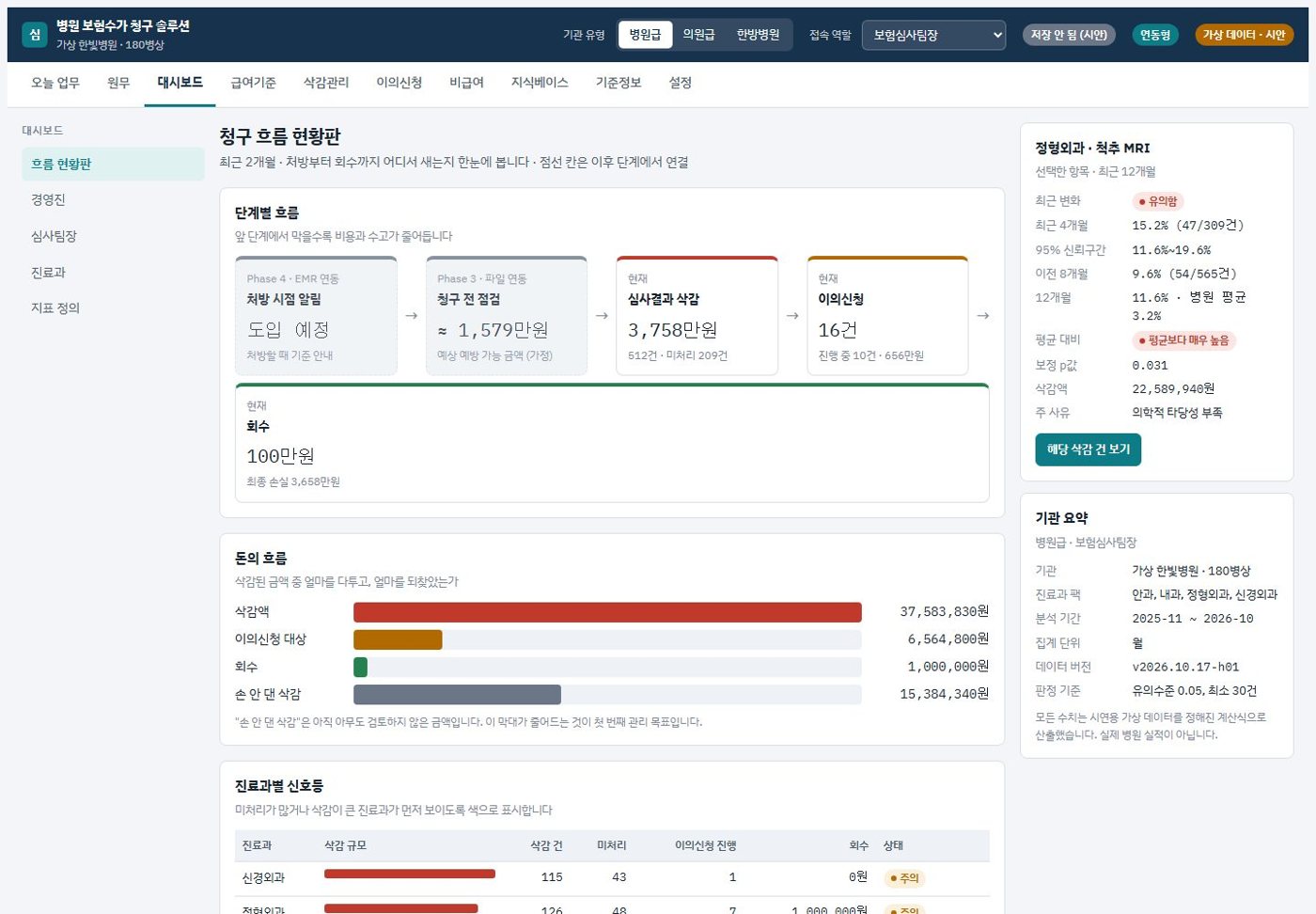
Task: Click the 신경외과 row name
Action: pyautogui.click(x=263, y=878)
